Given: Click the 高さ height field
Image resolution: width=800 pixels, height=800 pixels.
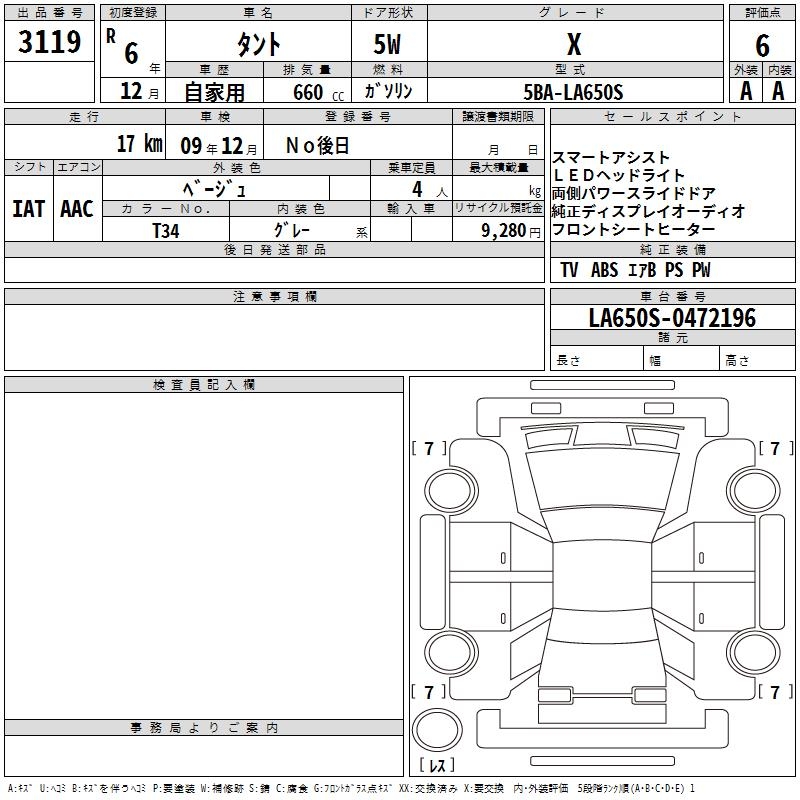Looking at the screenshot, I should [x=757, y=358].
